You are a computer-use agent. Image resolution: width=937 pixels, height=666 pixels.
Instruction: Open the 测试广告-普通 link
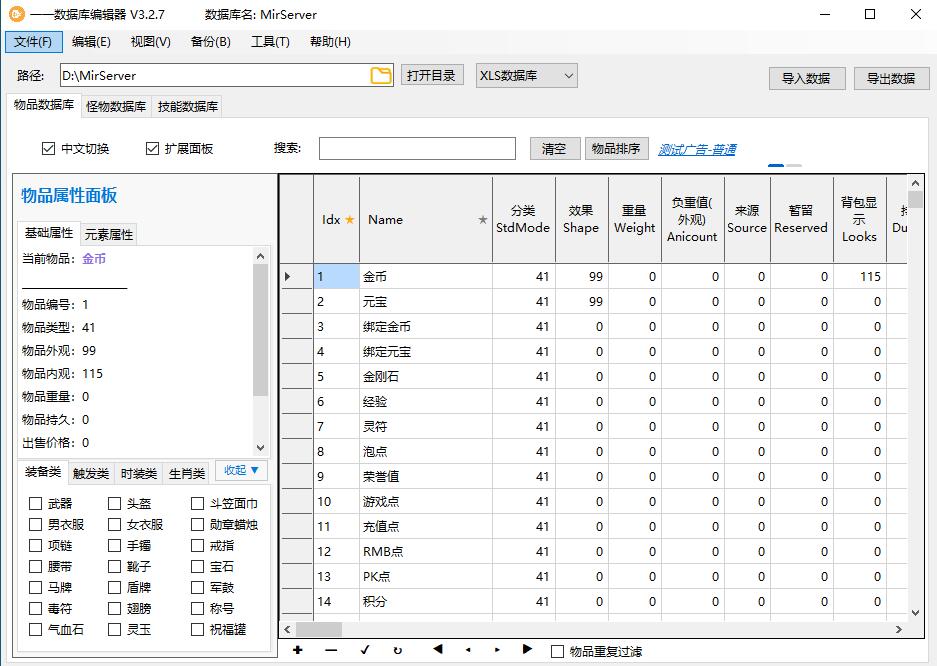point(697,149)
